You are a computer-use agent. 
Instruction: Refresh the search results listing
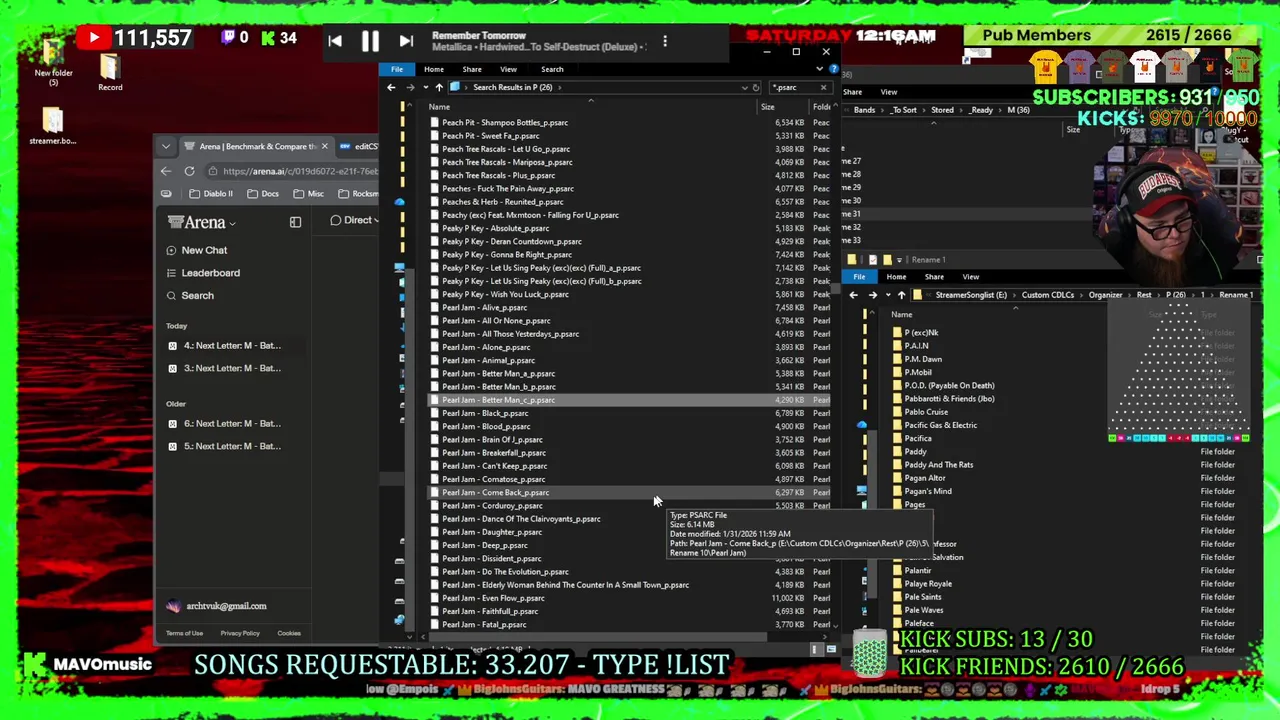756,87
